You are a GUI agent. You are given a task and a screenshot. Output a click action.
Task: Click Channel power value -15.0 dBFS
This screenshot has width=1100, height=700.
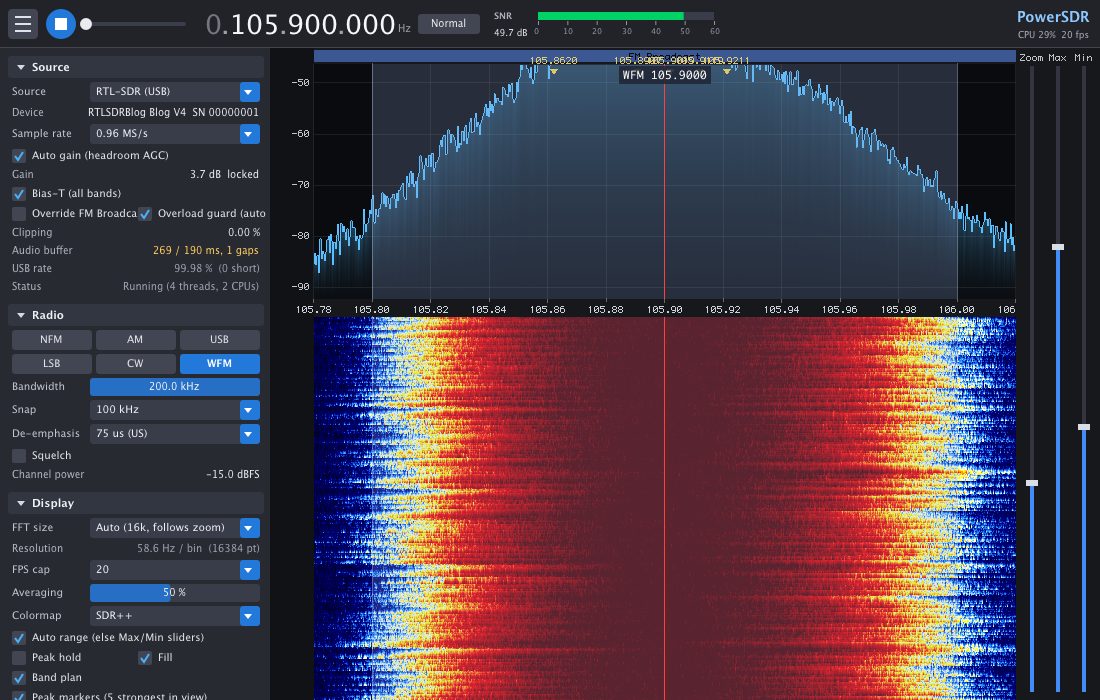[233, 475]
